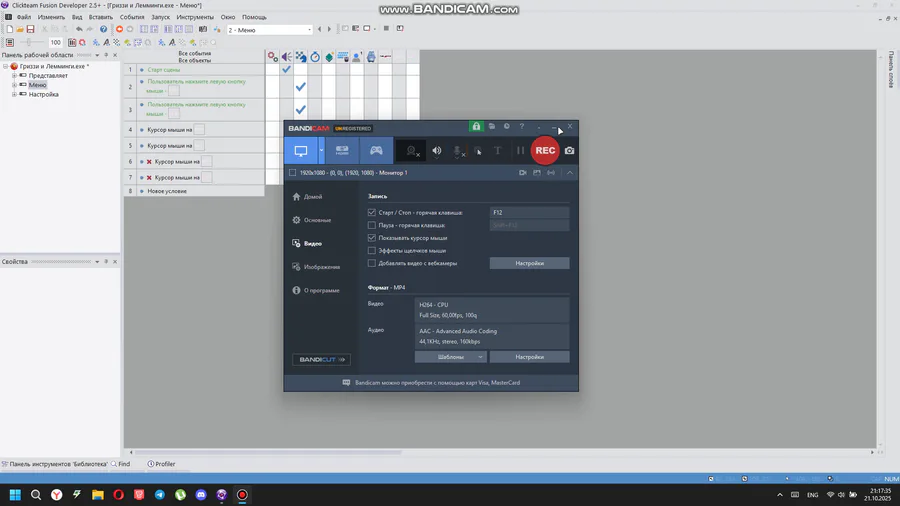Click the pause icon next to REC
Image resolution: width=900 pixels, height=506 pixels.
[x=521, y=151]
